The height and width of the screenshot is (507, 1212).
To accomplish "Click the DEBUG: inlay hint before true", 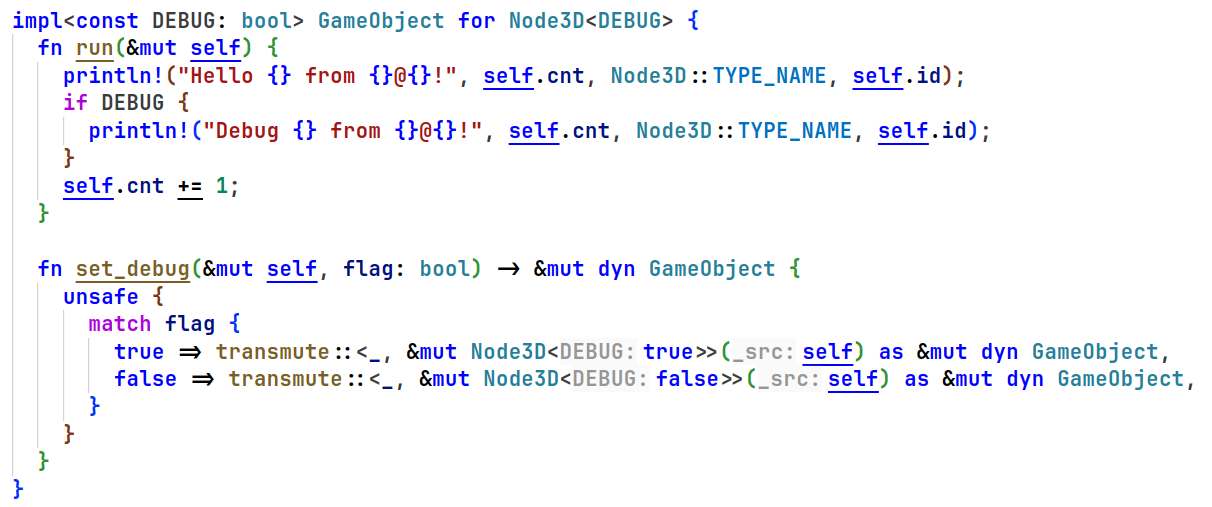I will (597, 352).
